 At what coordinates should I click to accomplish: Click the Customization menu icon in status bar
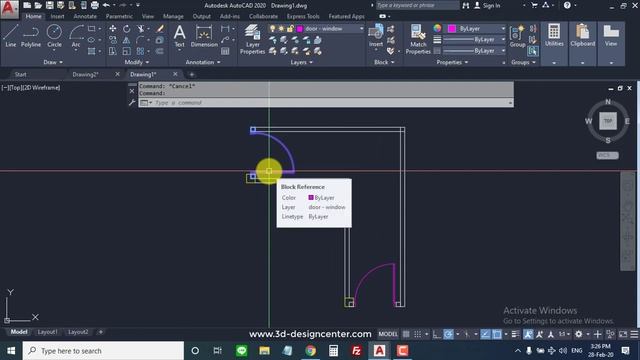(634, 334)
